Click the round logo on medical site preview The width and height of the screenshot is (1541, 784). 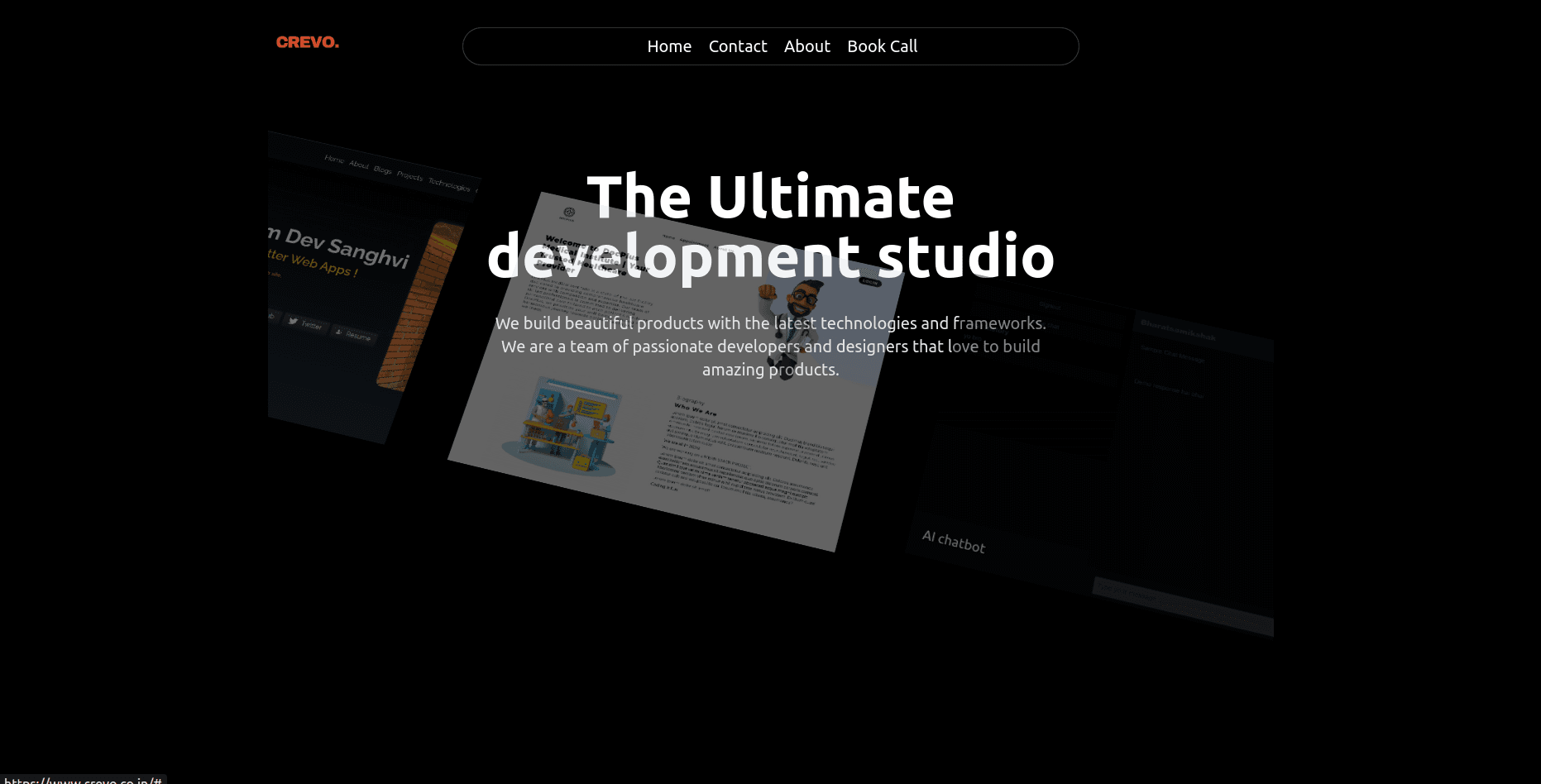click(x=568, y=213)
